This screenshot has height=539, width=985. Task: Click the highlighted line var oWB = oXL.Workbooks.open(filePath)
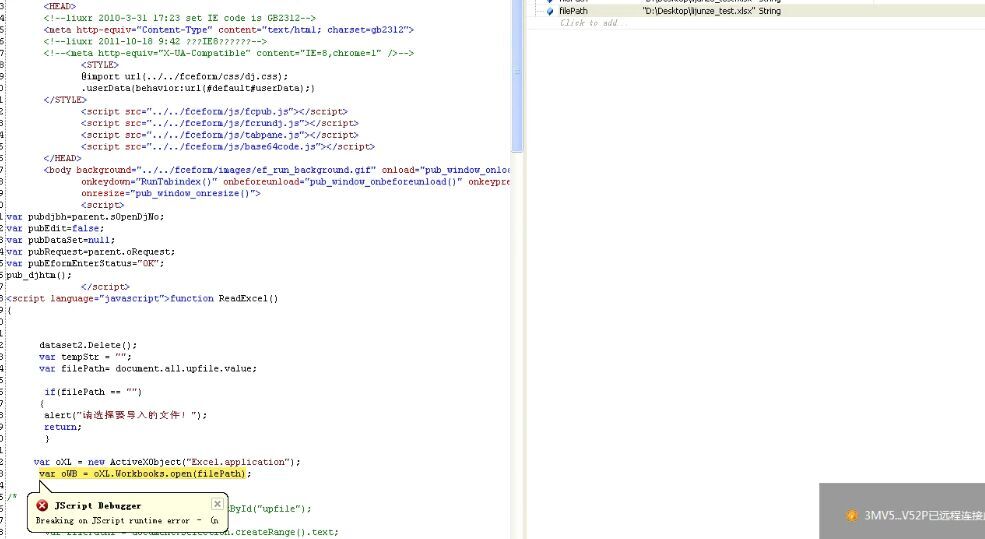145,474
